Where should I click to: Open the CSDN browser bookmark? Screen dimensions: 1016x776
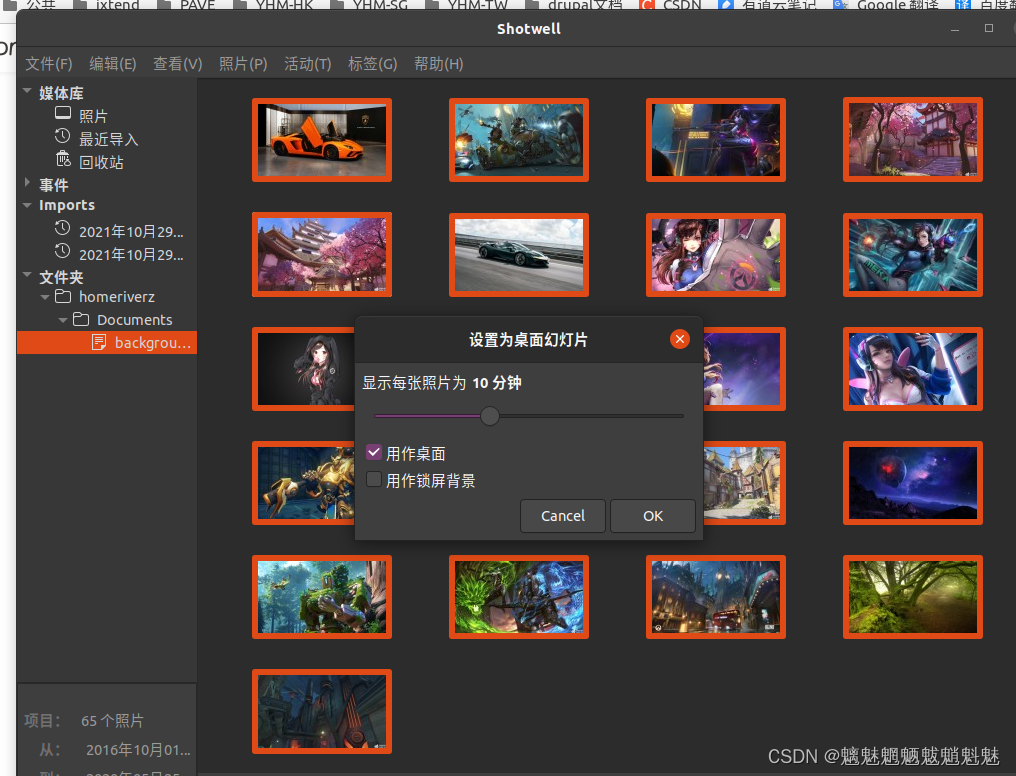pos(670,5)
